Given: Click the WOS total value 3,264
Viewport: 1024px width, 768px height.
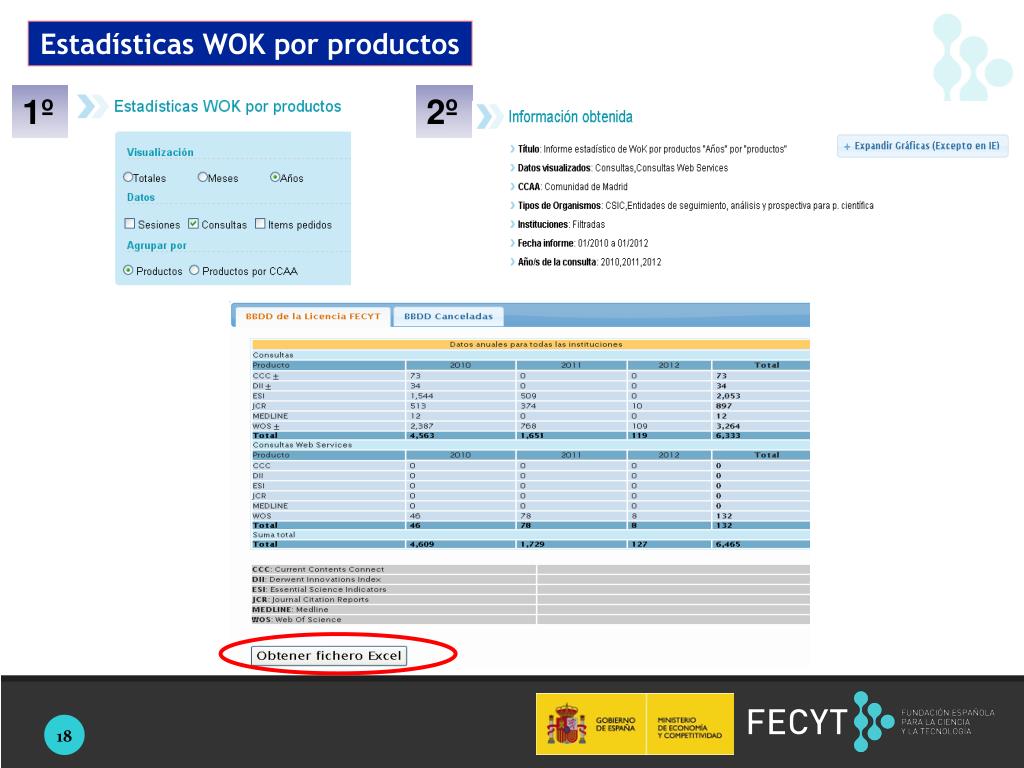Looking at the screenshot, I should (x=728, y=426).
